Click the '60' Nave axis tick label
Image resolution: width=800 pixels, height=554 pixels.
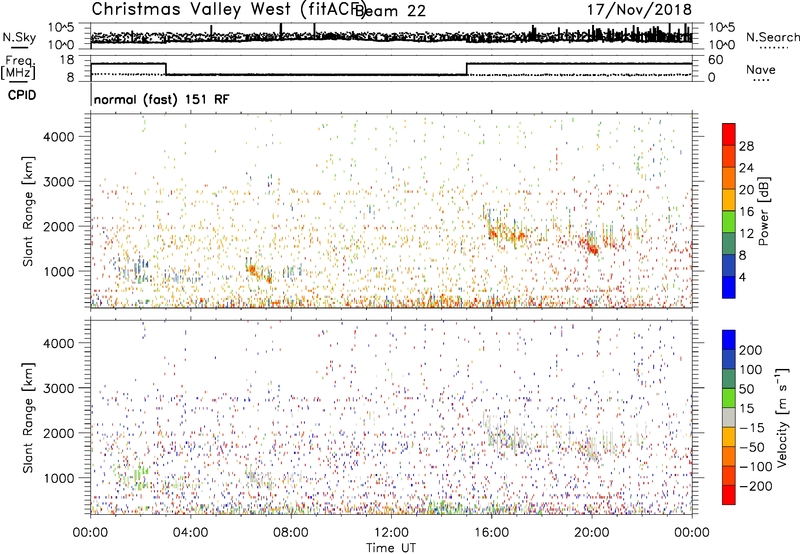click(716, 60)
